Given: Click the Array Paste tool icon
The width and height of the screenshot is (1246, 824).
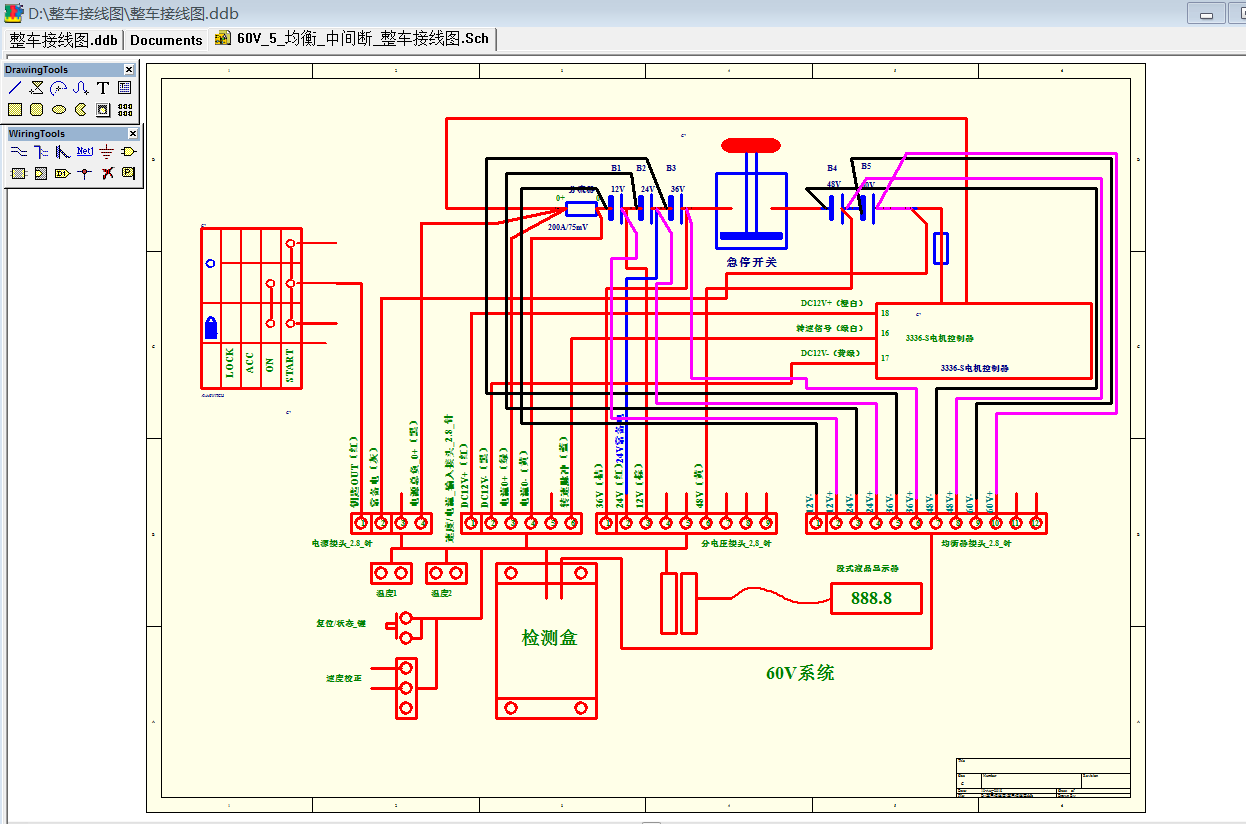Looking at the screenshot, I should point(125,110).
